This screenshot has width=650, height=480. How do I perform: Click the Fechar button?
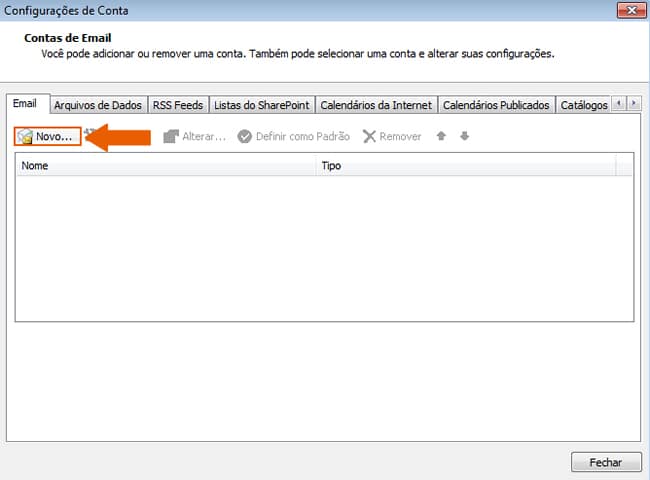point(606,462)
